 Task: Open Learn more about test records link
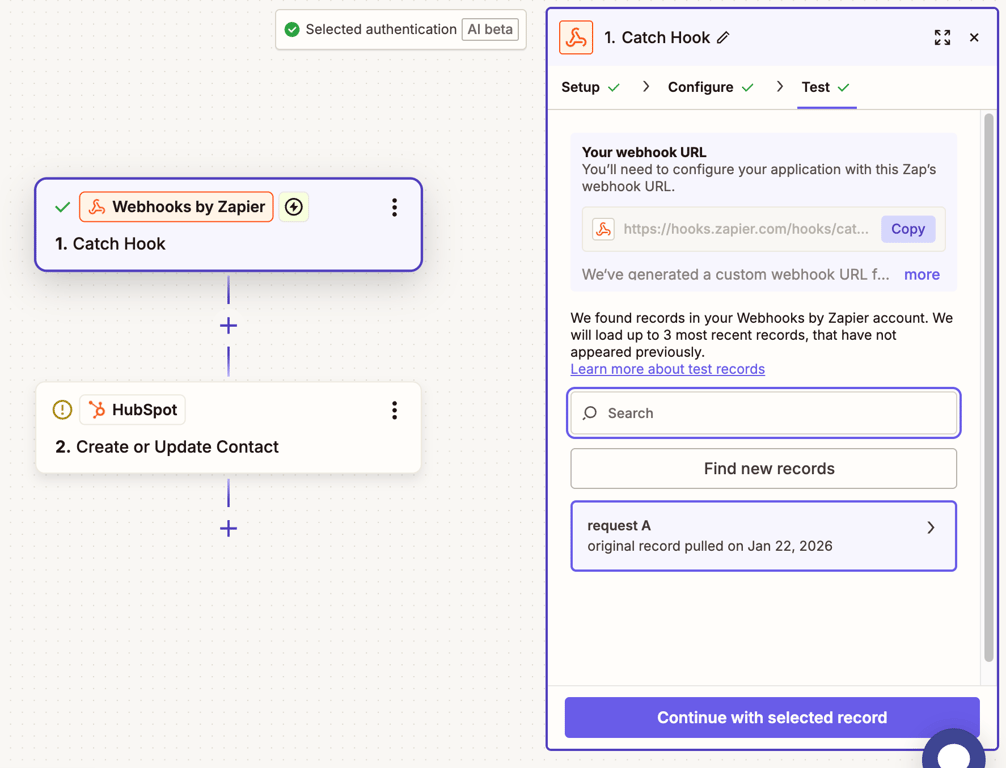click(x=667, y=369)
